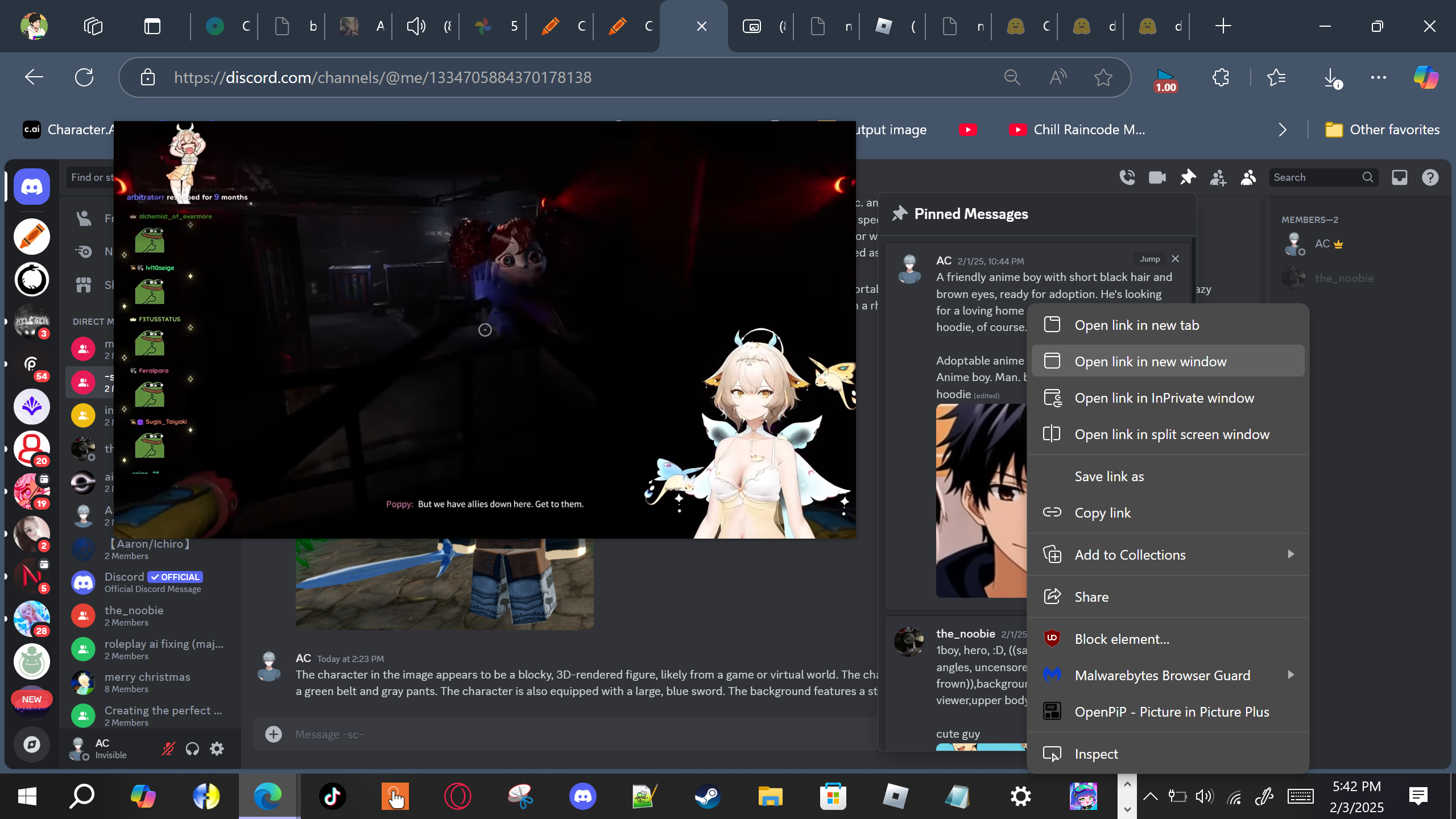Add friends to the DM
This screenshot has width=1456, height=819.
(x=1218, y=177)
